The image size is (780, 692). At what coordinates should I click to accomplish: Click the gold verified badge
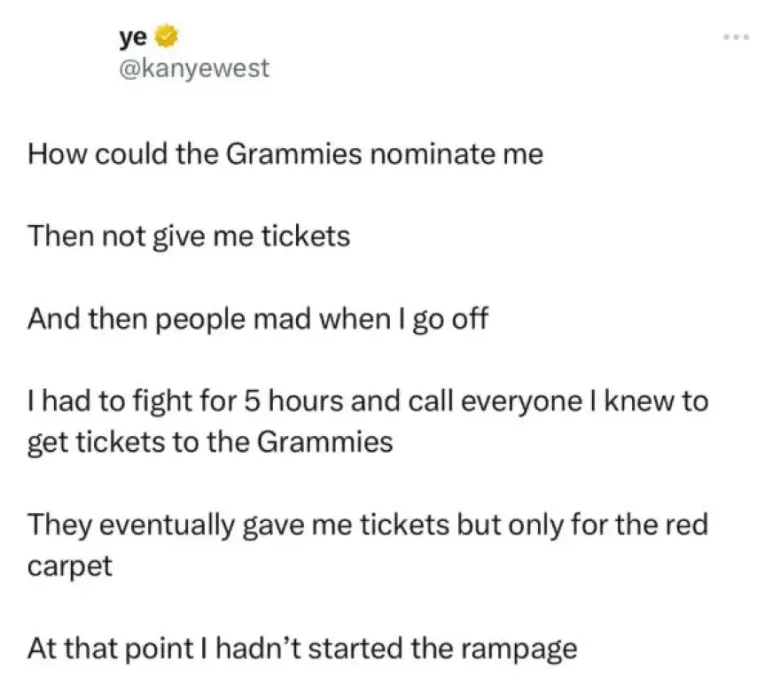(167, 37)
